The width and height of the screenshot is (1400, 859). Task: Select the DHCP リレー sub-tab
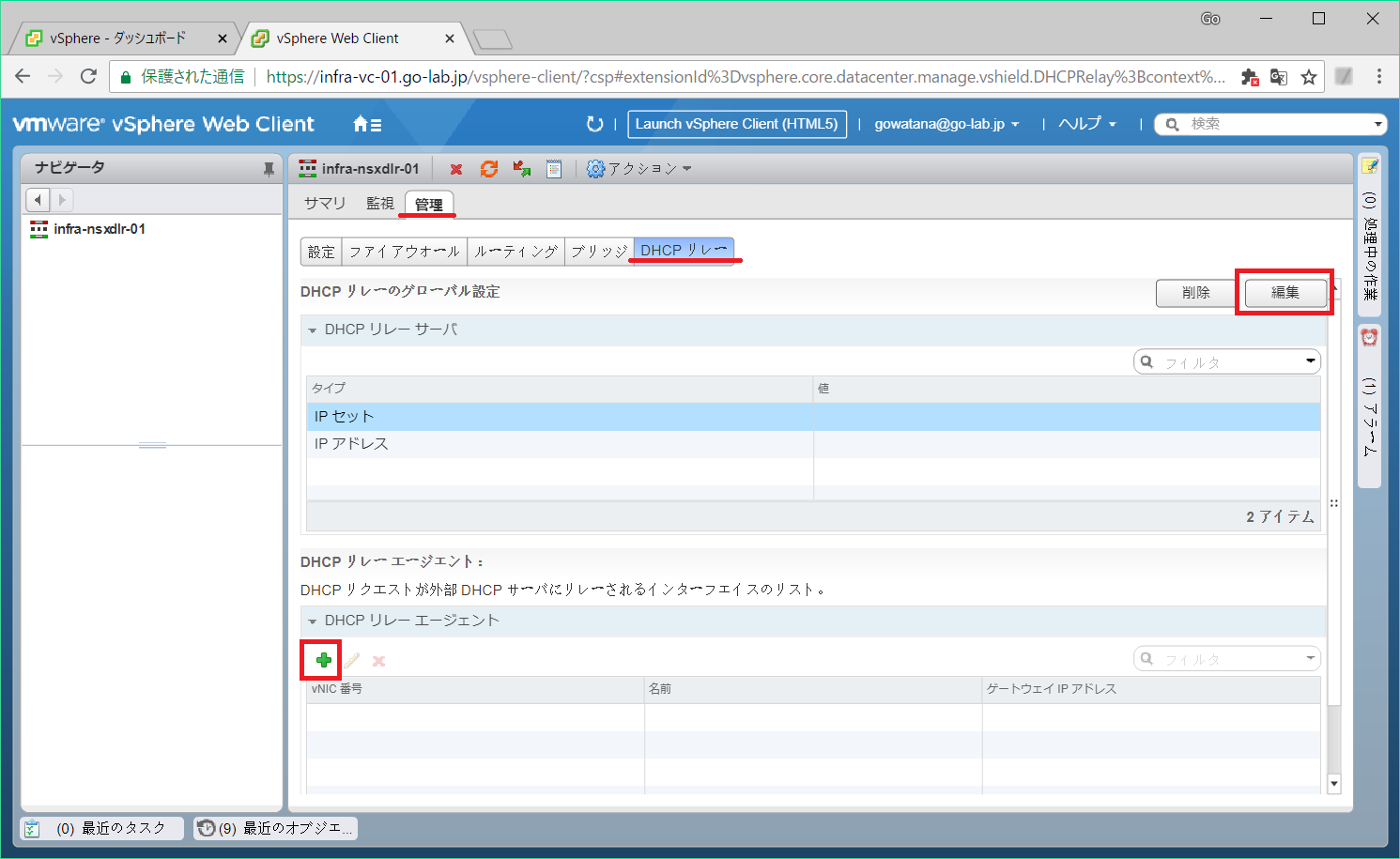pyautogui.click(x=684, y=251)
